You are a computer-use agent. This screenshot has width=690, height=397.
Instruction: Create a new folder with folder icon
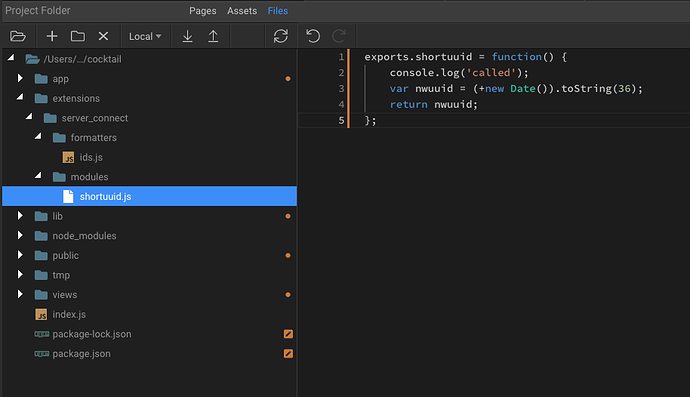(78, 36)
